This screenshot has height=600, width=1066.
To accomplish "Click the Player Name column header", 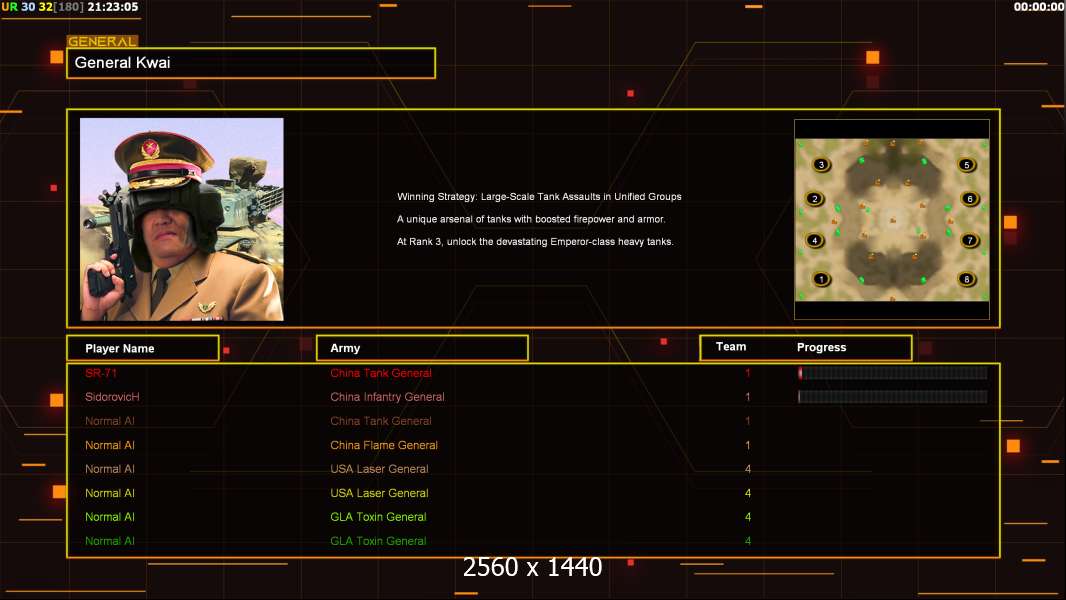I will pos(142,348).
